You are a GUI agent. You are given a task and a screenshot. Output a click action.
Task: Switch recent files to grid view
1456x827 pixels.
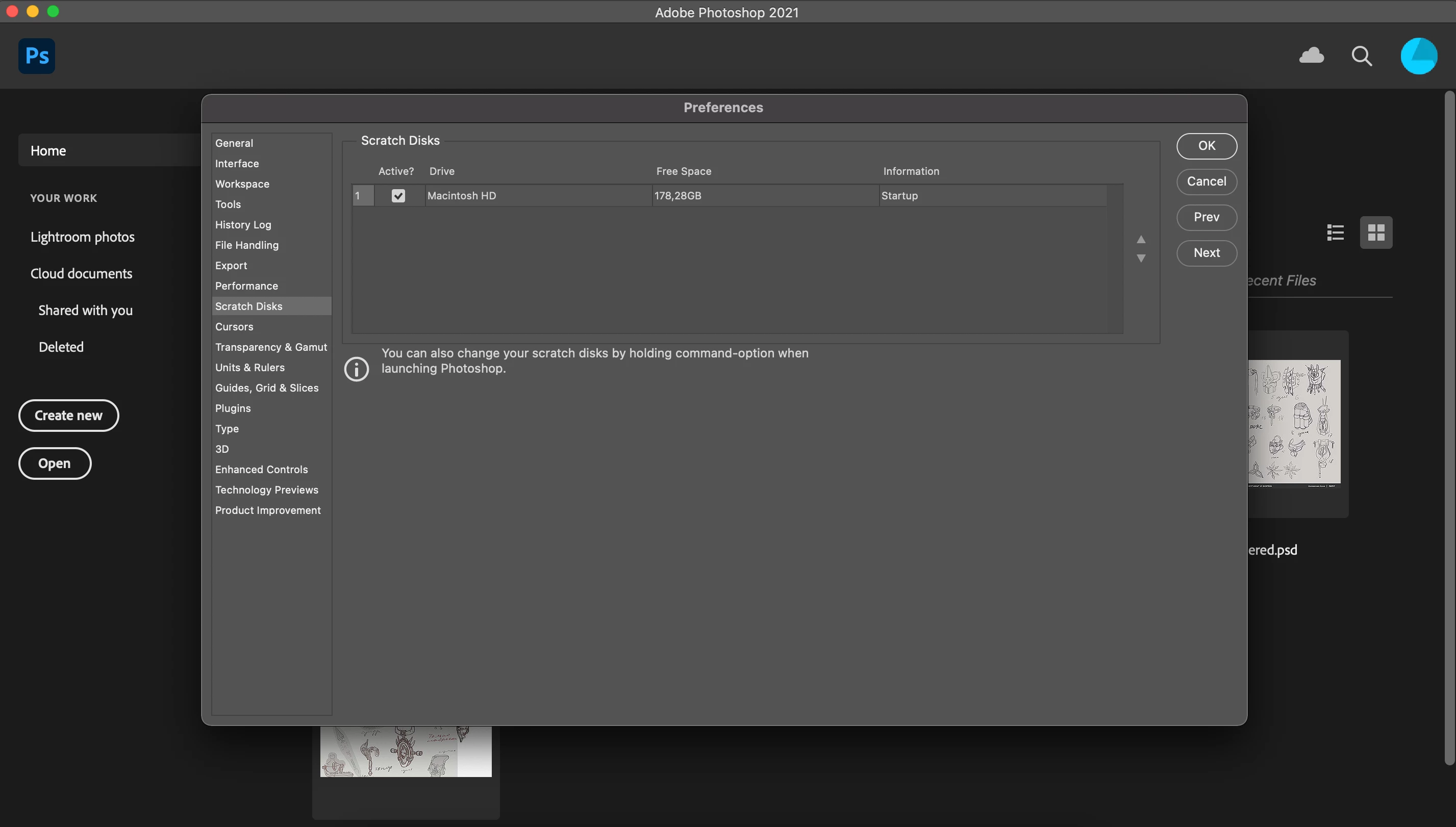click(x=1376, y=232)
